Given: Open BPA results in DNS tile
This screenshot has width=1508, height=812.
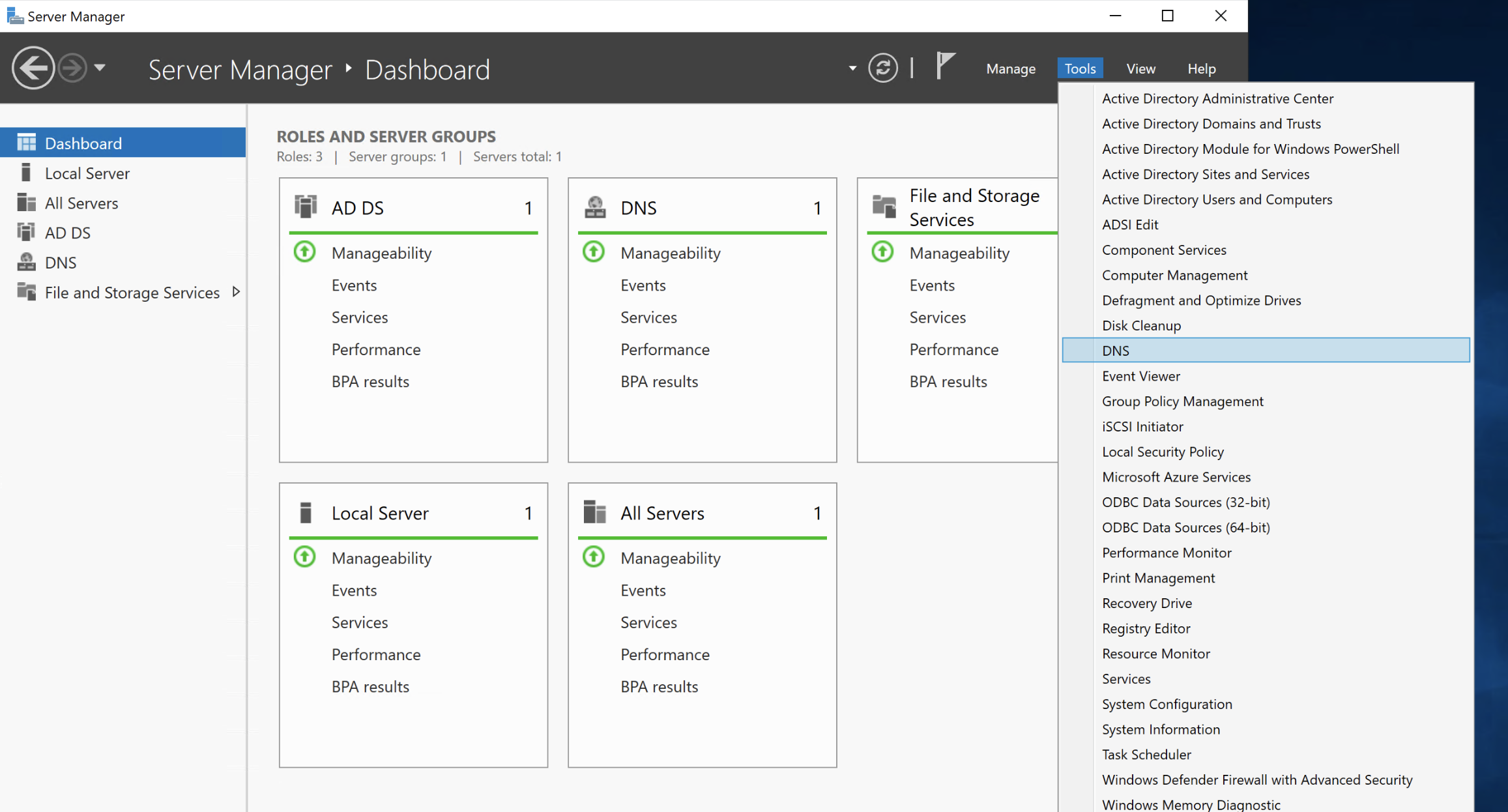Looking at the screenshot, I should tap(659, 382).
